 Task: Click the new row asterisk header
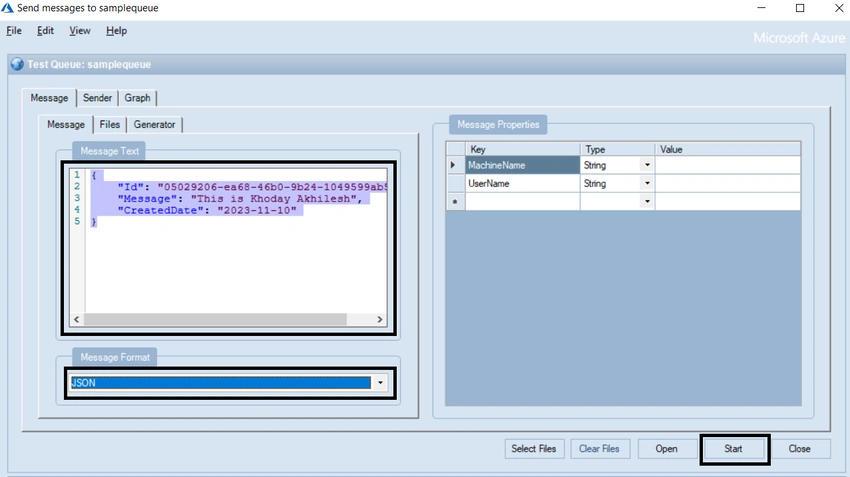pos(455,201)
